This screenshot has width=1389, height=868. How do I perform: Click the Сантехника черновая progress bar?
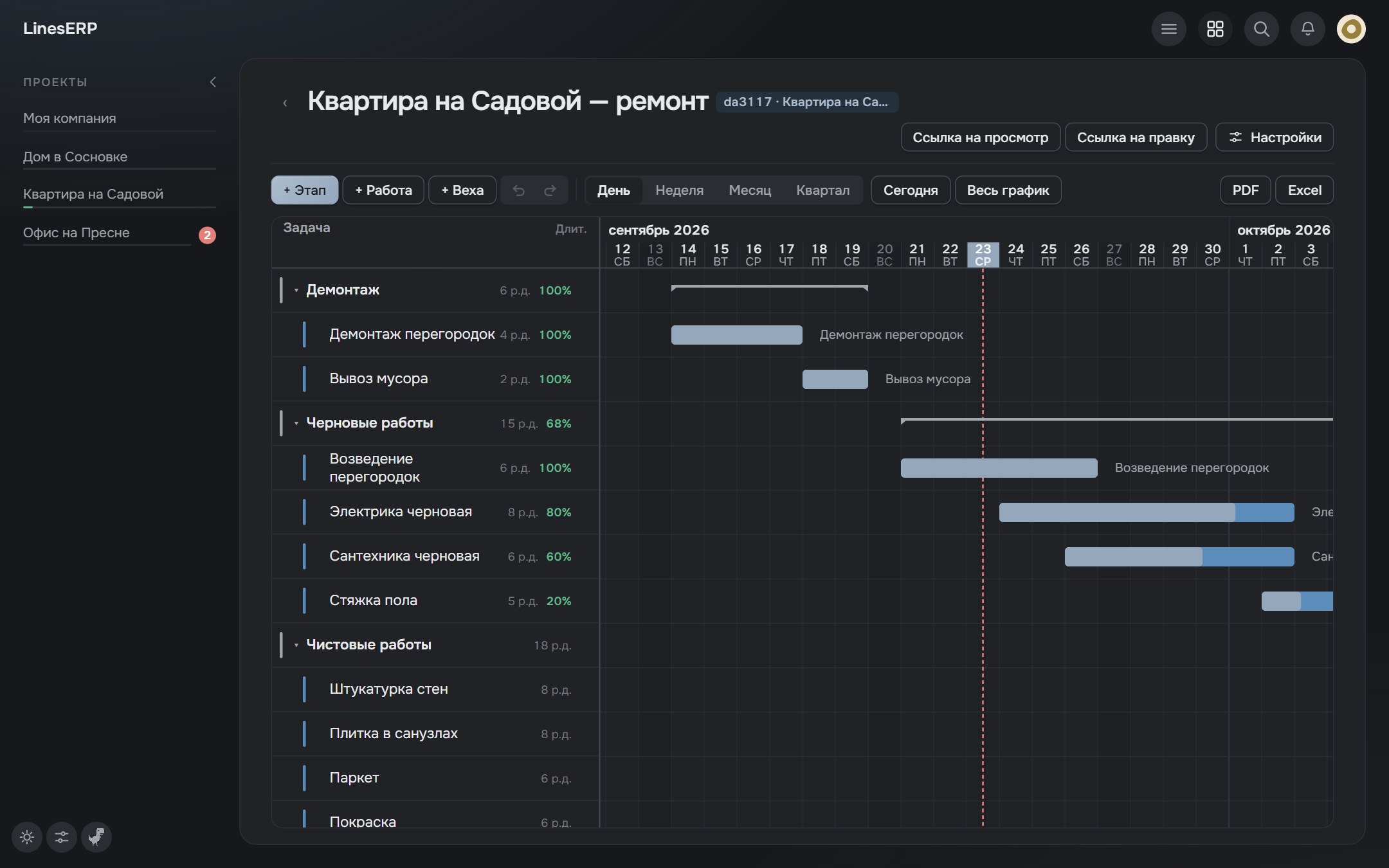(x=1179, y=557)
